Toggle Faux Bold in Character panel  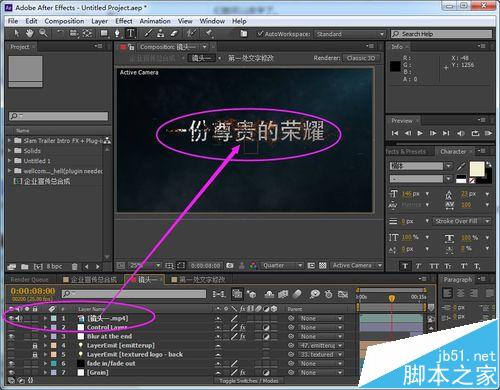pyautogui.click(x=405, y=266)
